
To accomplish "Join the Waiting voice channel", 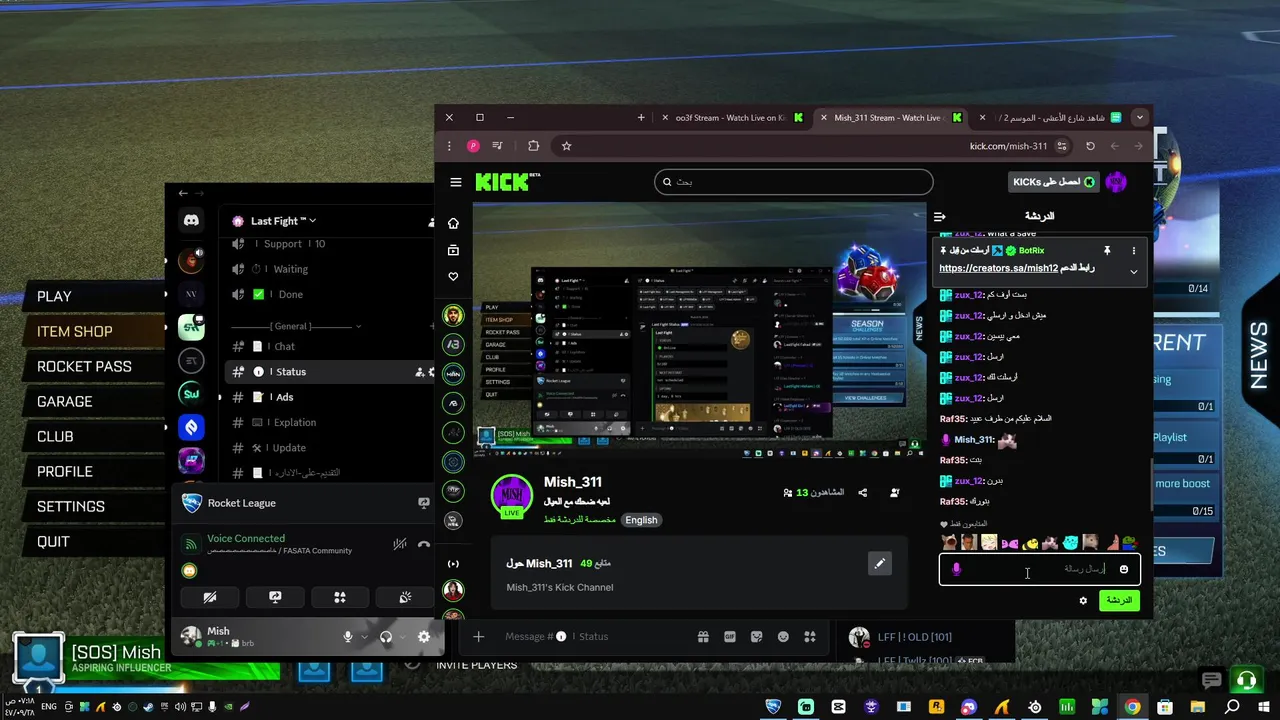I will click(330, 269).
